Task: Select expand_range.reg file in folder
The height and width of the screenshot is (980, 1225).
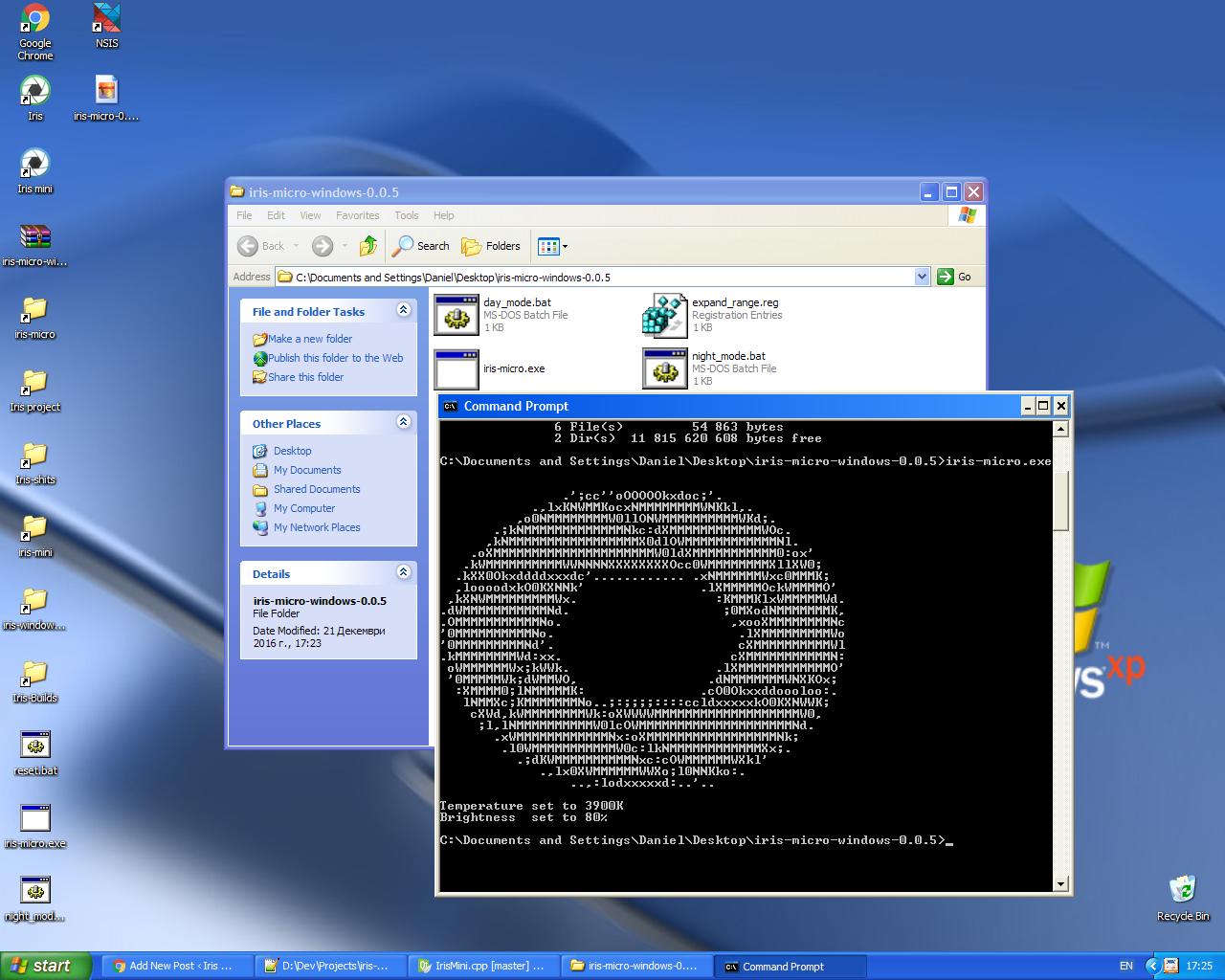Action: [713, 314]
